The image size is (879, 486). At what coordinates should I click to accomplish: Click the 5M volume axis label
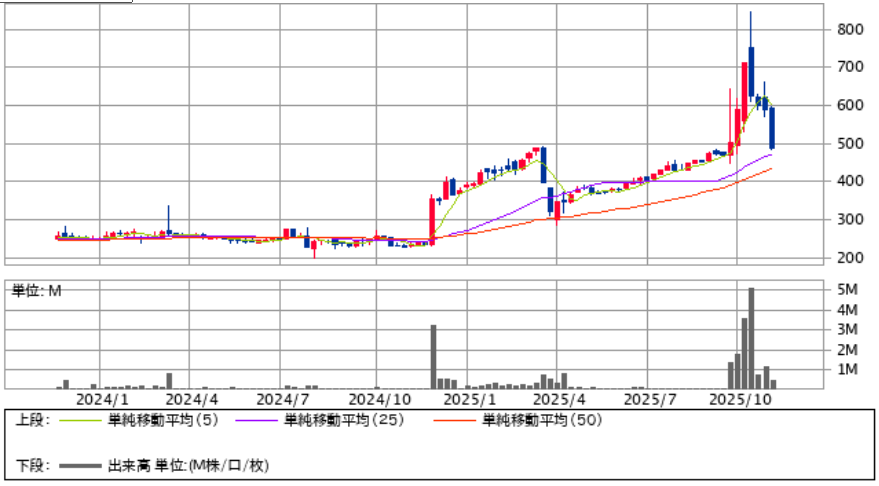coord(847,290)
